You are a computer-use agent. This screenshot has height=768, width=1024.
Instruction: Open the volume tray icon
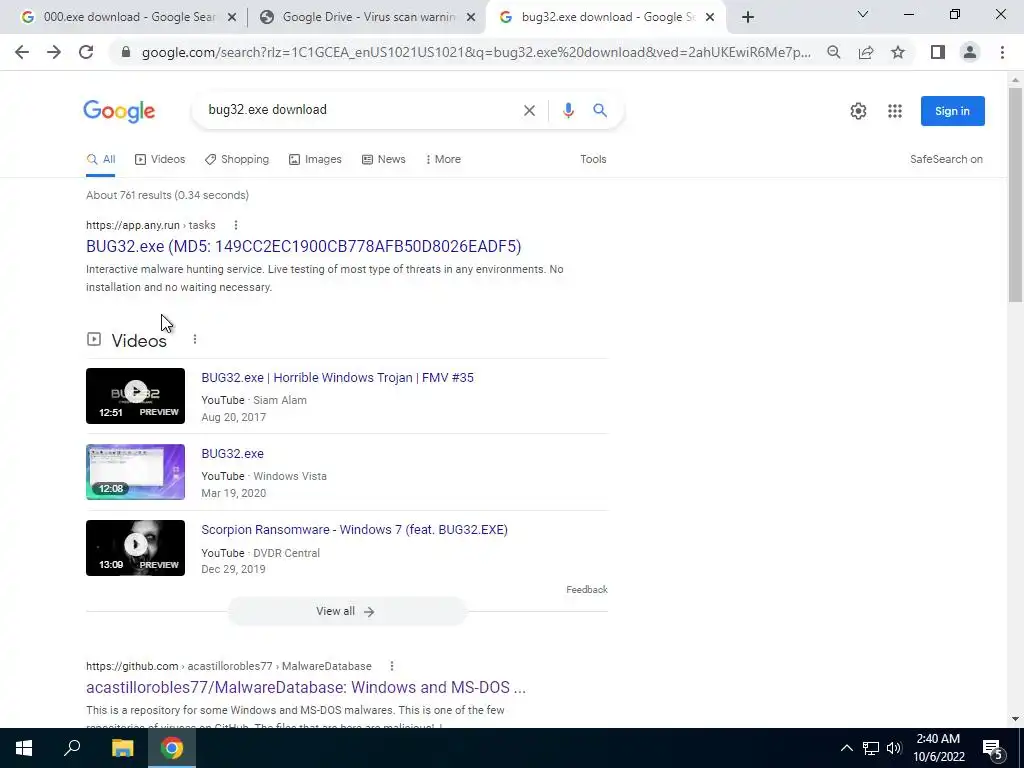click(x=894, y=748)
